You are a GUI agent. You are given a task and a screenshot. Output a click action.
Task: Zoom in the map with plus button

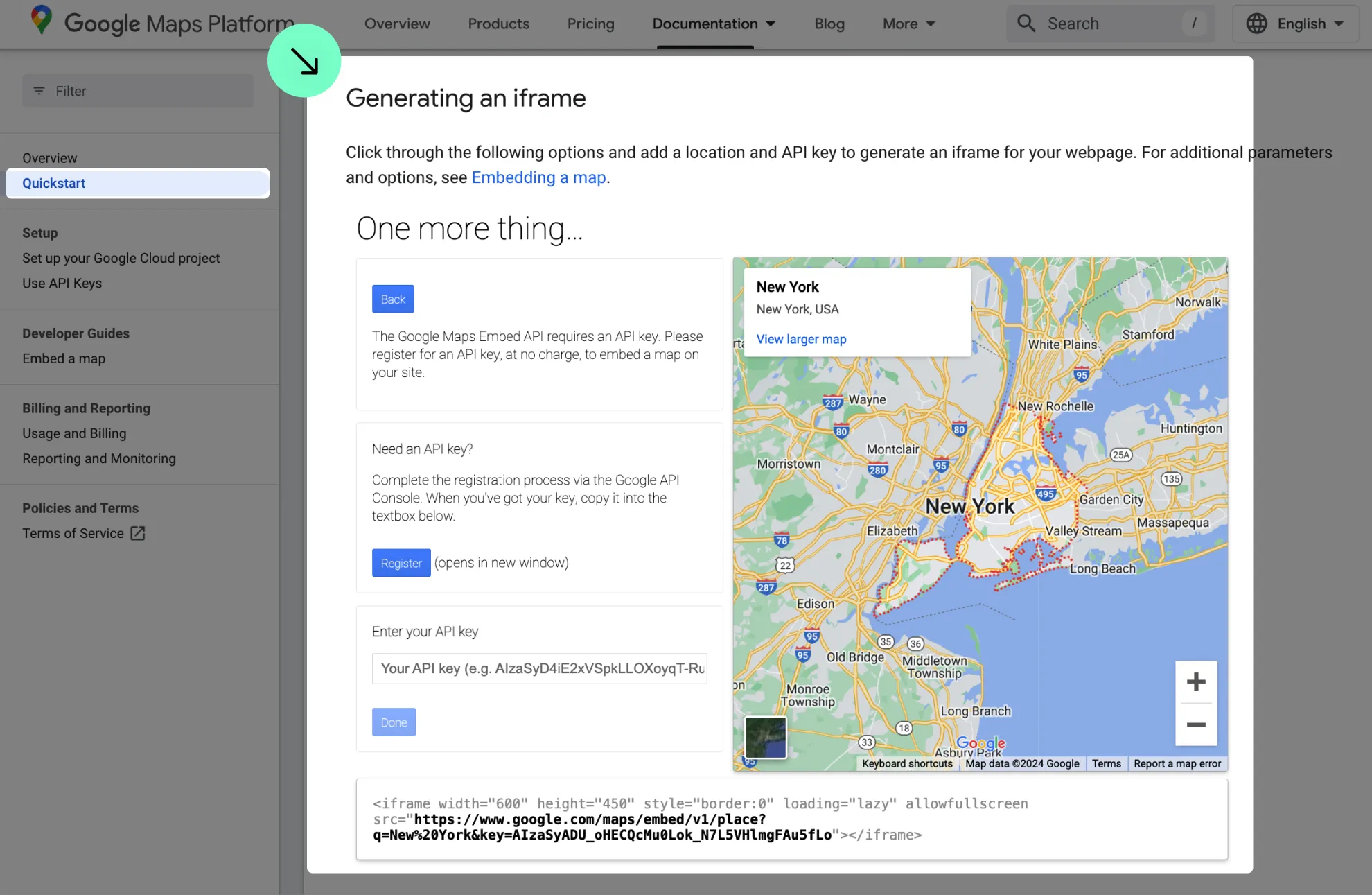(1196, 682)
